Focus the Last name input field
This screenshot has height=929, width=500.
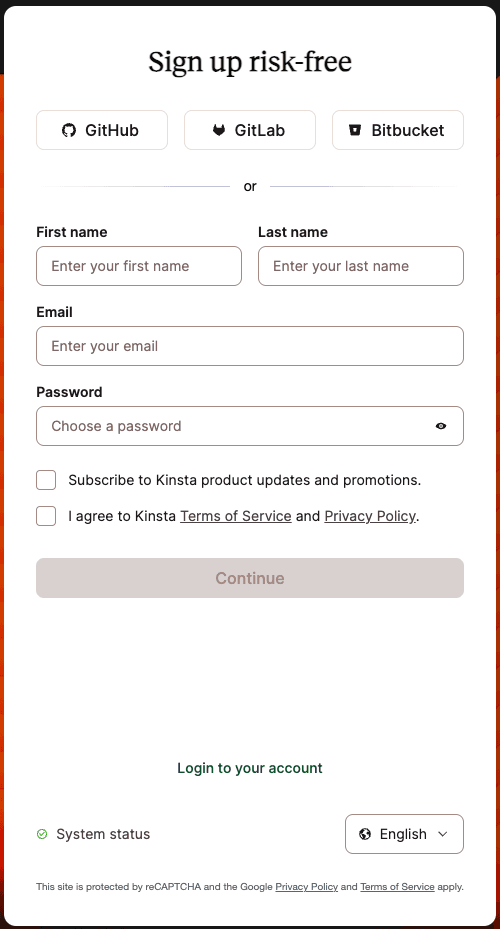361,266
